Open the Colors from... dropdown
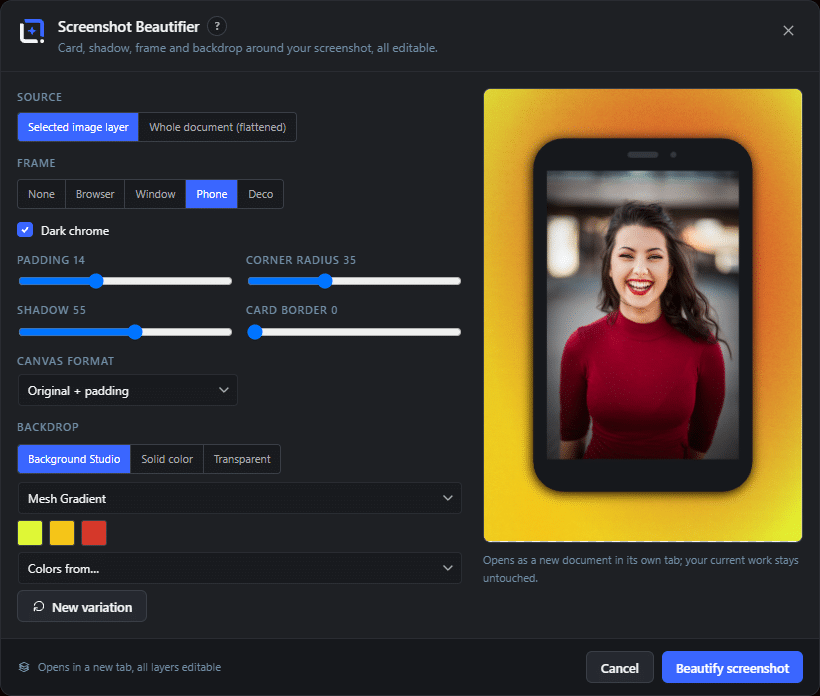The height and width of the screenshot is (696, 820). (240, 568)
